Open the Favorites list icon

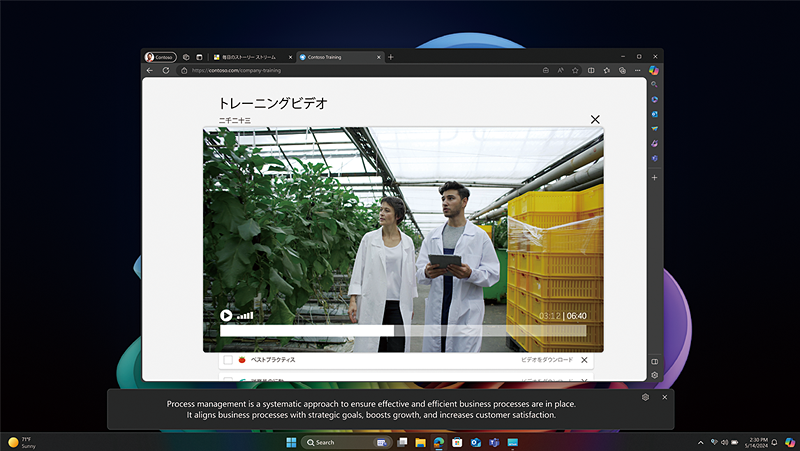click(607, 70)
